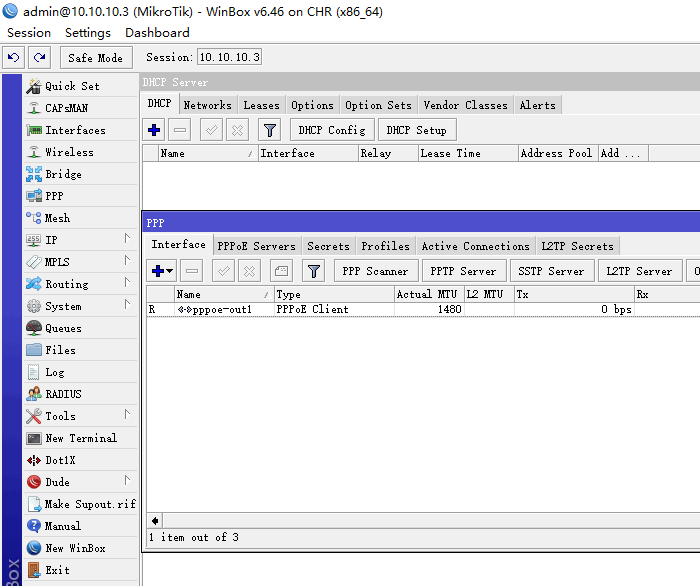This screenshot has width=700, height=586.
Task: Expand the Dude submenu arrow
Action: [127, 481]
